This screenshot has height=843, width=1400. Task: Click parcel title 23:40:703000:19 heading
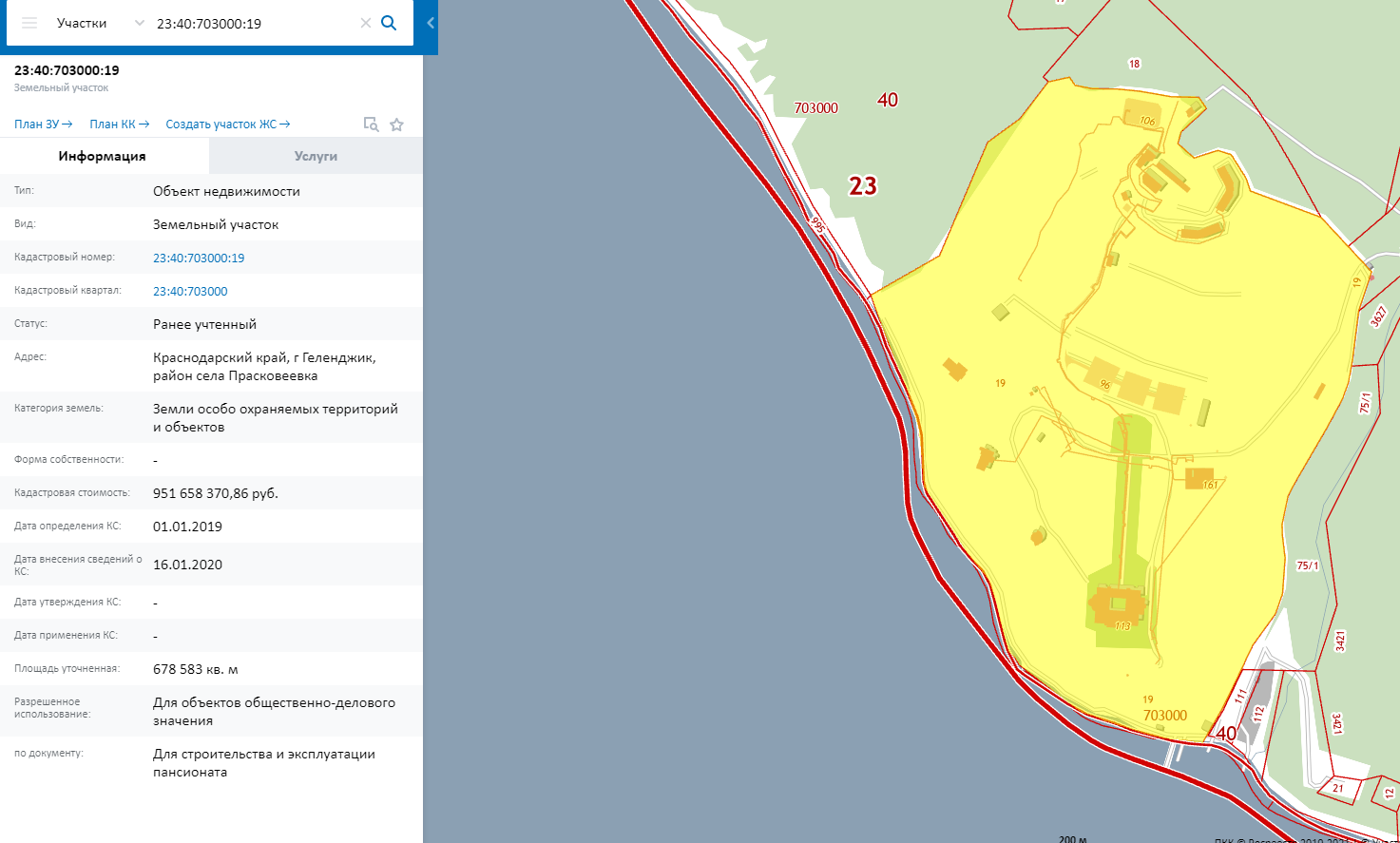[67, 70]
